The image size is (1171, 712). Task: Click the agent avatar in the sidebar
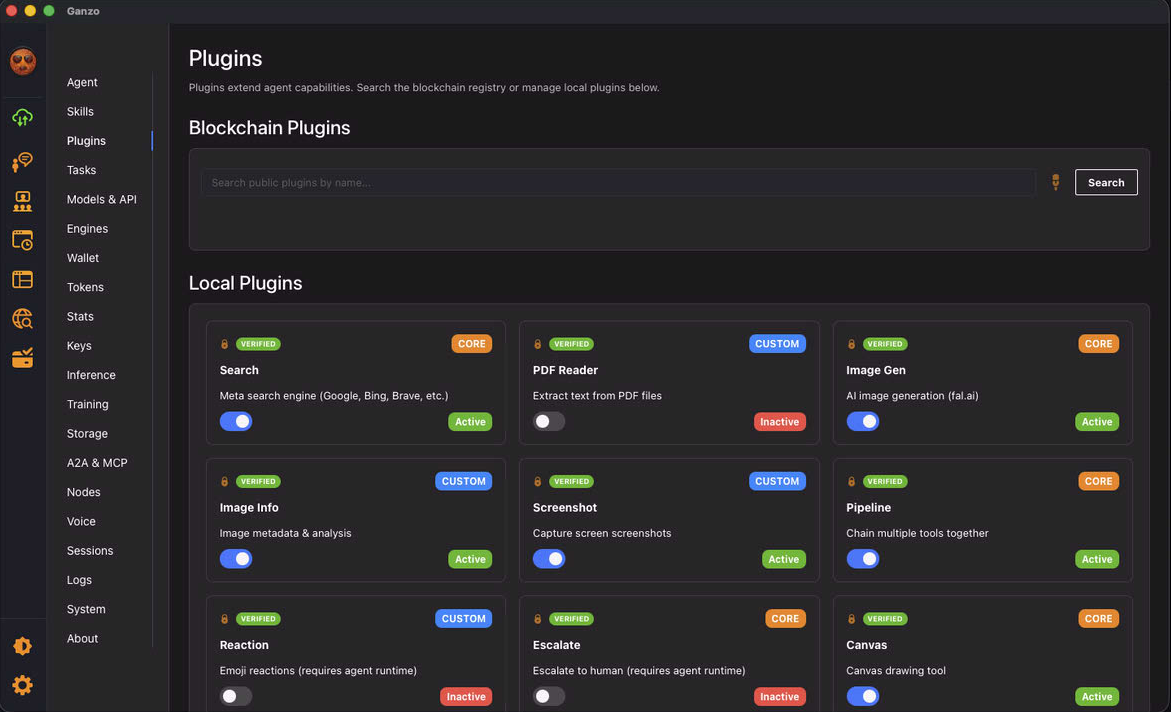pos(22,61)
